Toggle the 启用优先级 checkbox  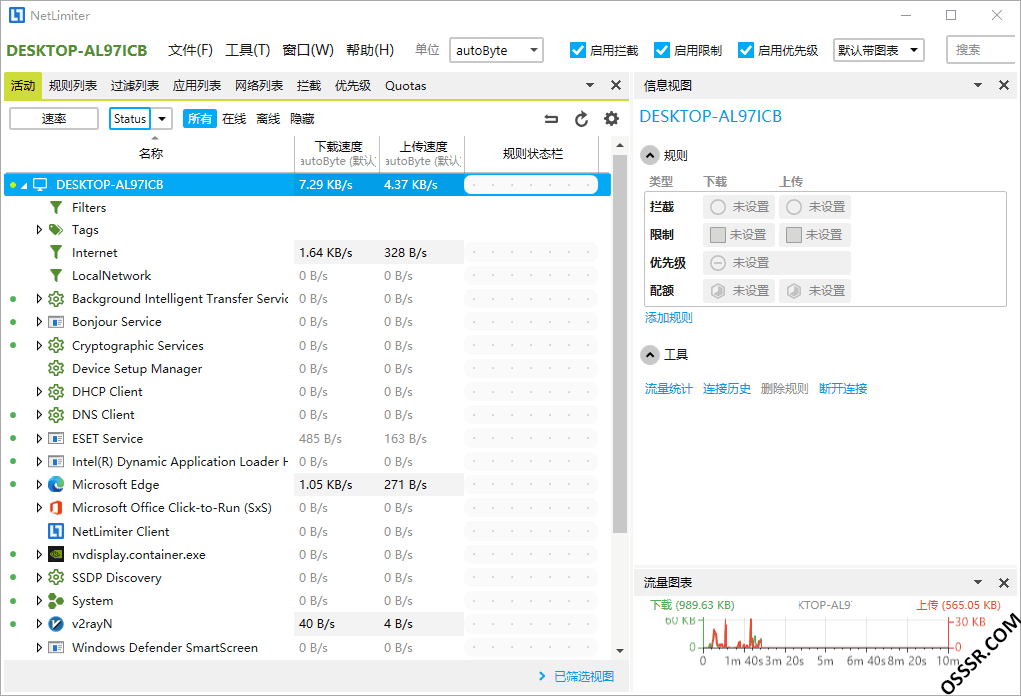(746, 50)
